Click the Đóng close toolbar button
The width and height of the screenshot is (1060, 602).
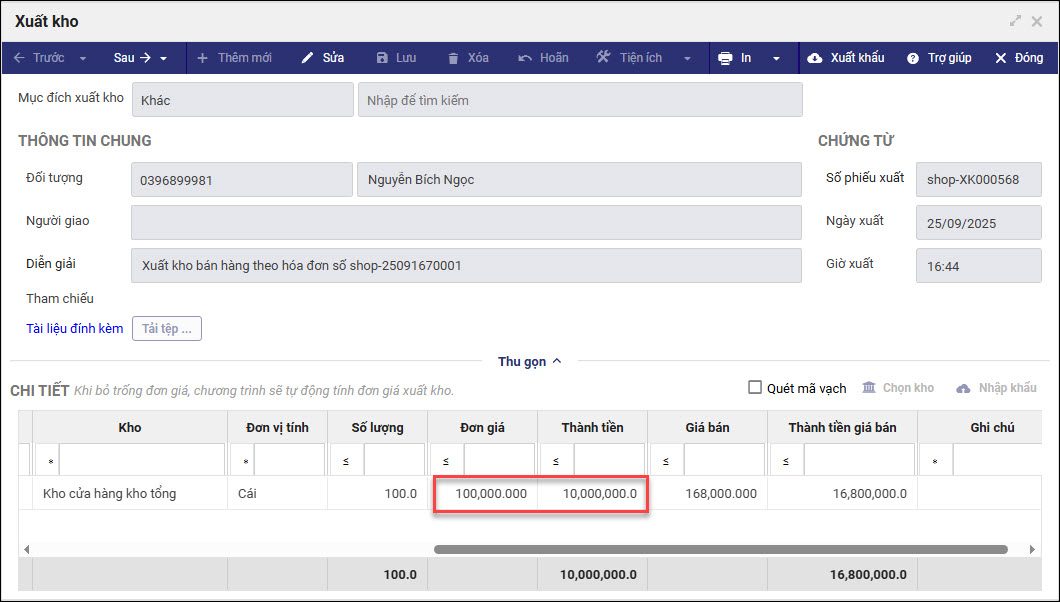click(1018, 58)
